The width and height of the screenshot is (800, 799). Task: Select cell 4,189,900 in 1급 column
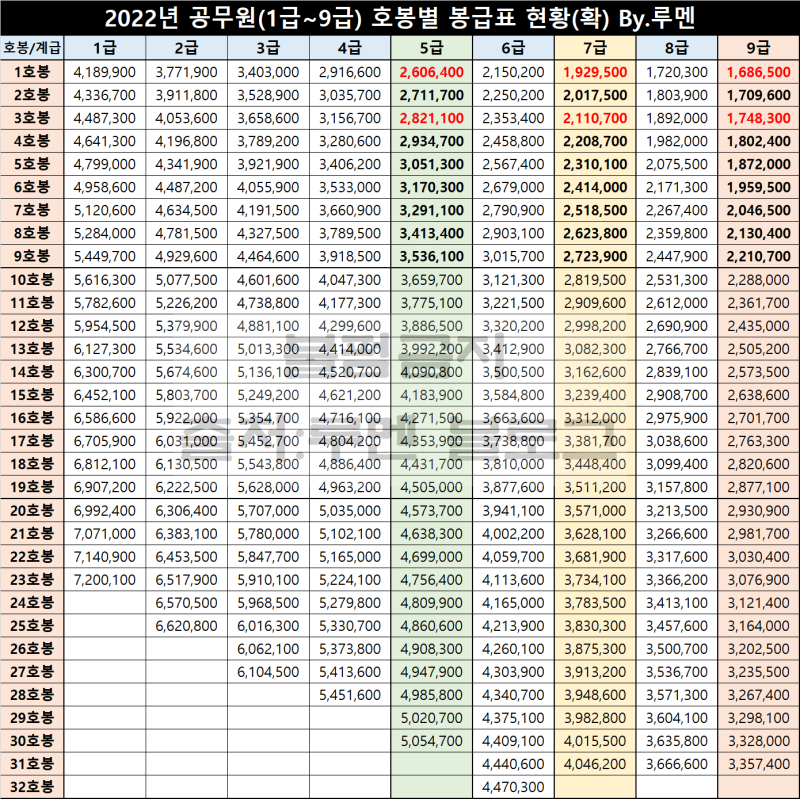[x=105, y=72]
